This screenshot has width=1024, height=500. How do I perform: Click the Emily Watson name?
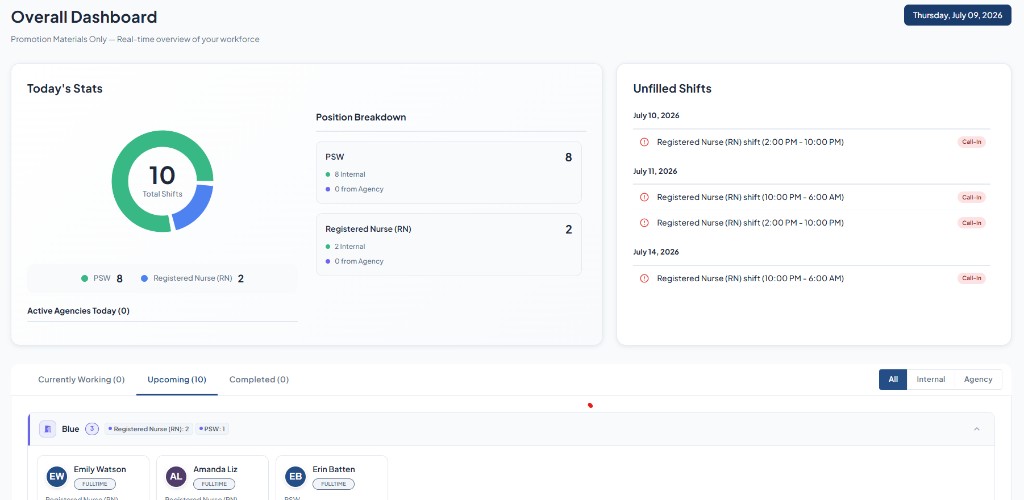pyautogui.click(x=100, y=469)
